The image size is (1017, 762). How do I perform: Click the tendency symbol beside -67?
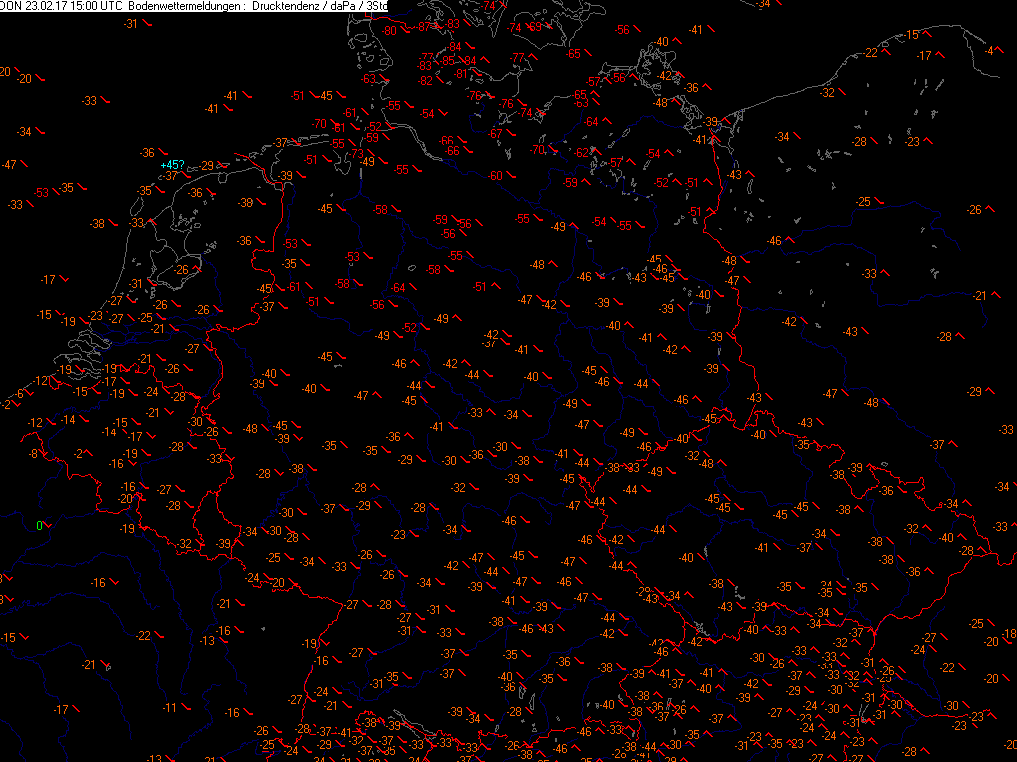[x=510, y=133]
